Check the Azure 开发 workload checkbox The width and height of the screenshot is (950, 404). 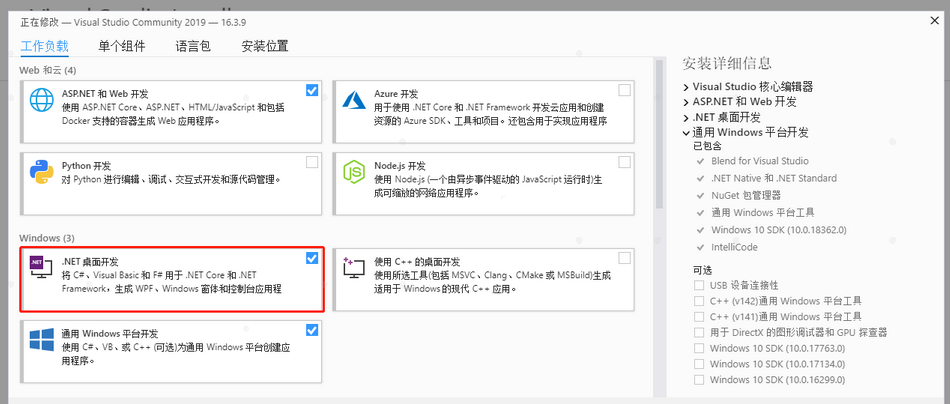(625, 91)
